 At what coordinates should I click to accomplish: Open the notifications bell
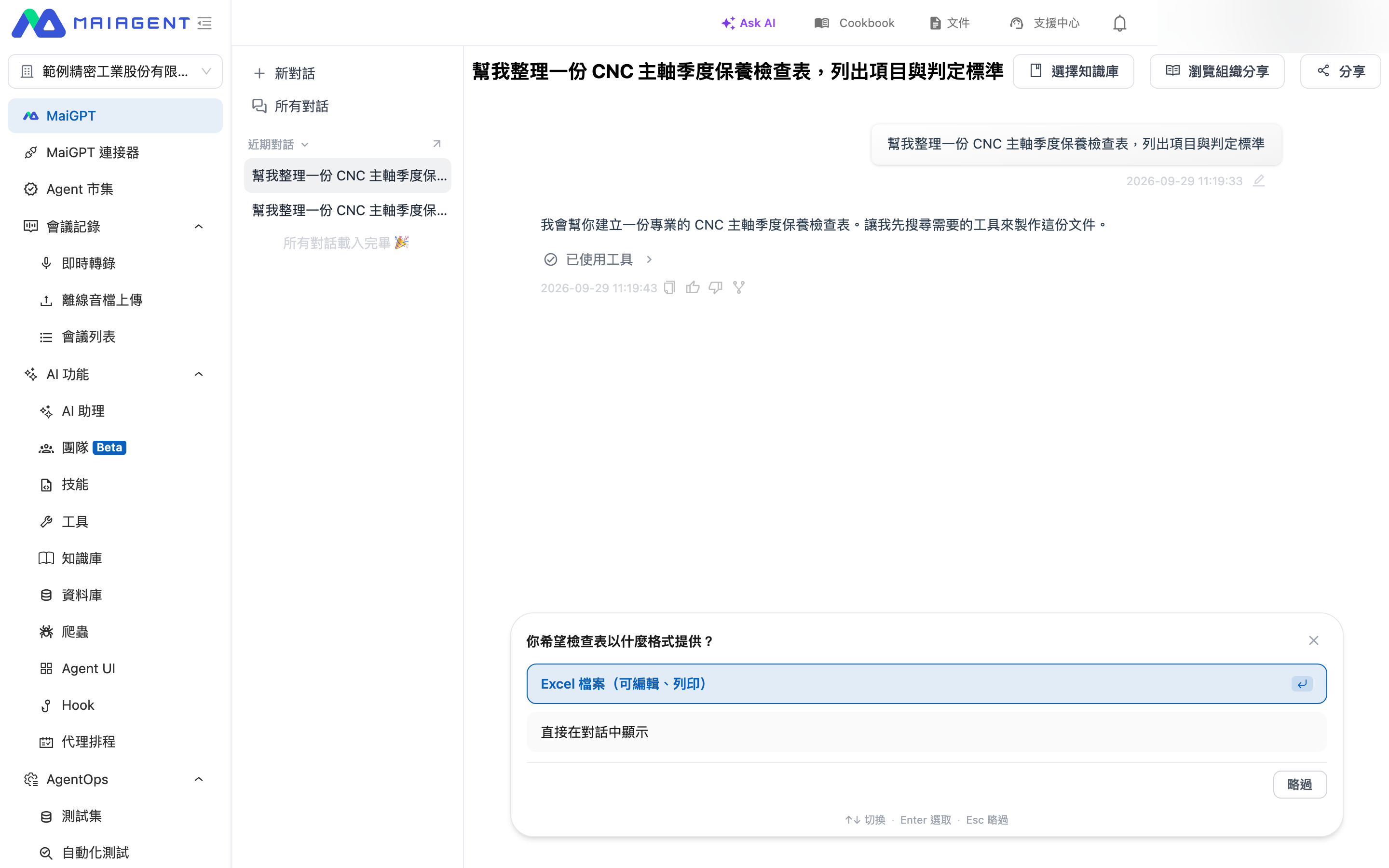(1119, 23)
